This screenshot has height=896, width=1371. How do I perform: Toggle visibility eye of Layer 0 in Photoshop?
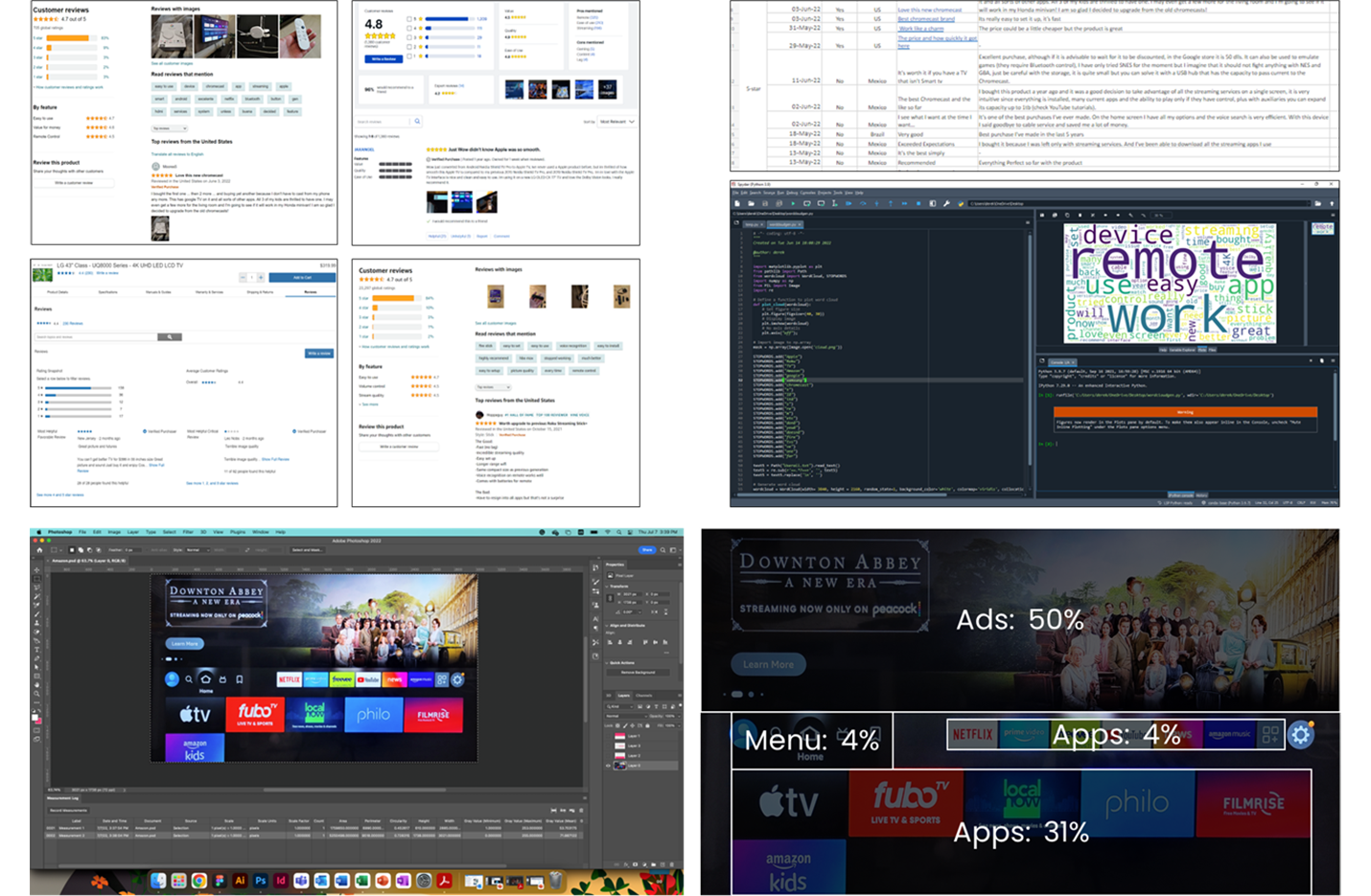pyautogui.click(x=609, y=766)
